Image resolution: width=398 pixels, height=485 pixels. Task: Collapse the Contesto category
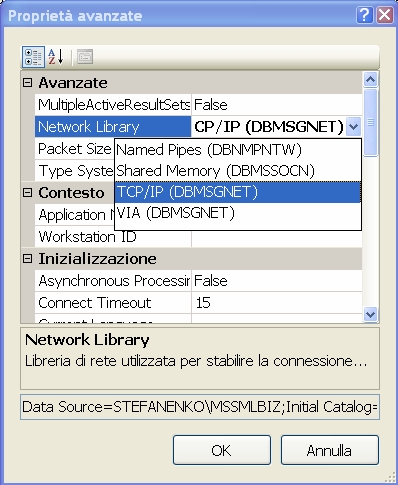pyautogui.click(x=28, y=192)
